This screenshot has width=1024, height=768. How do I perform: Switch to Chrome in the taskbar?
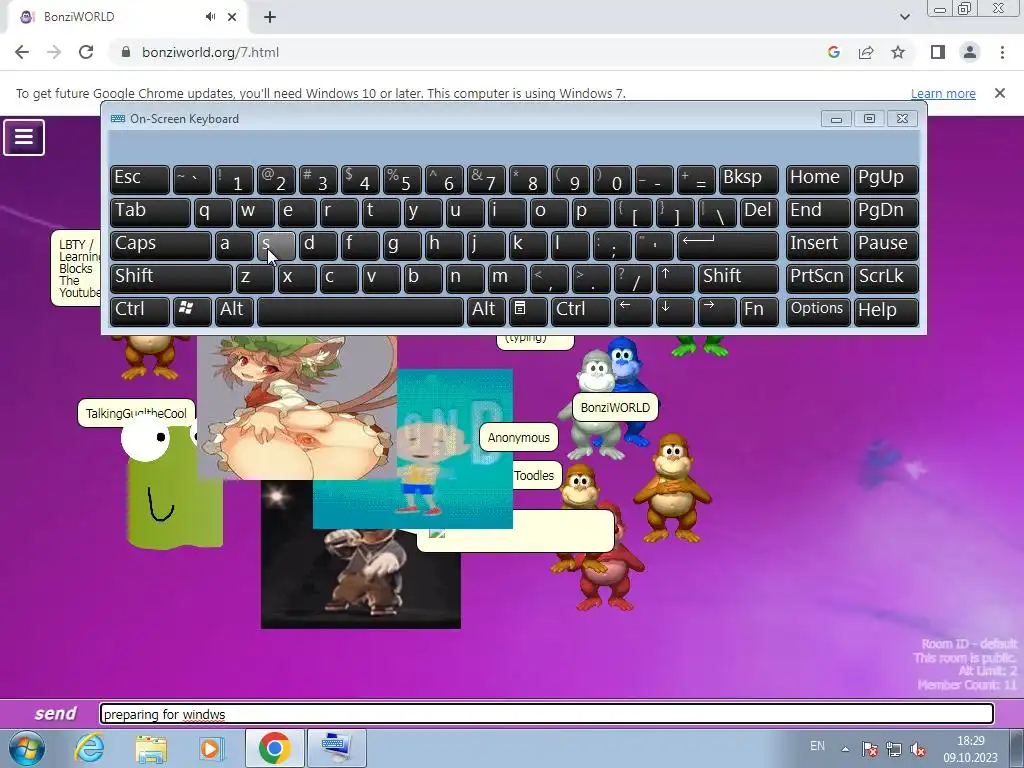click(274, 748)
